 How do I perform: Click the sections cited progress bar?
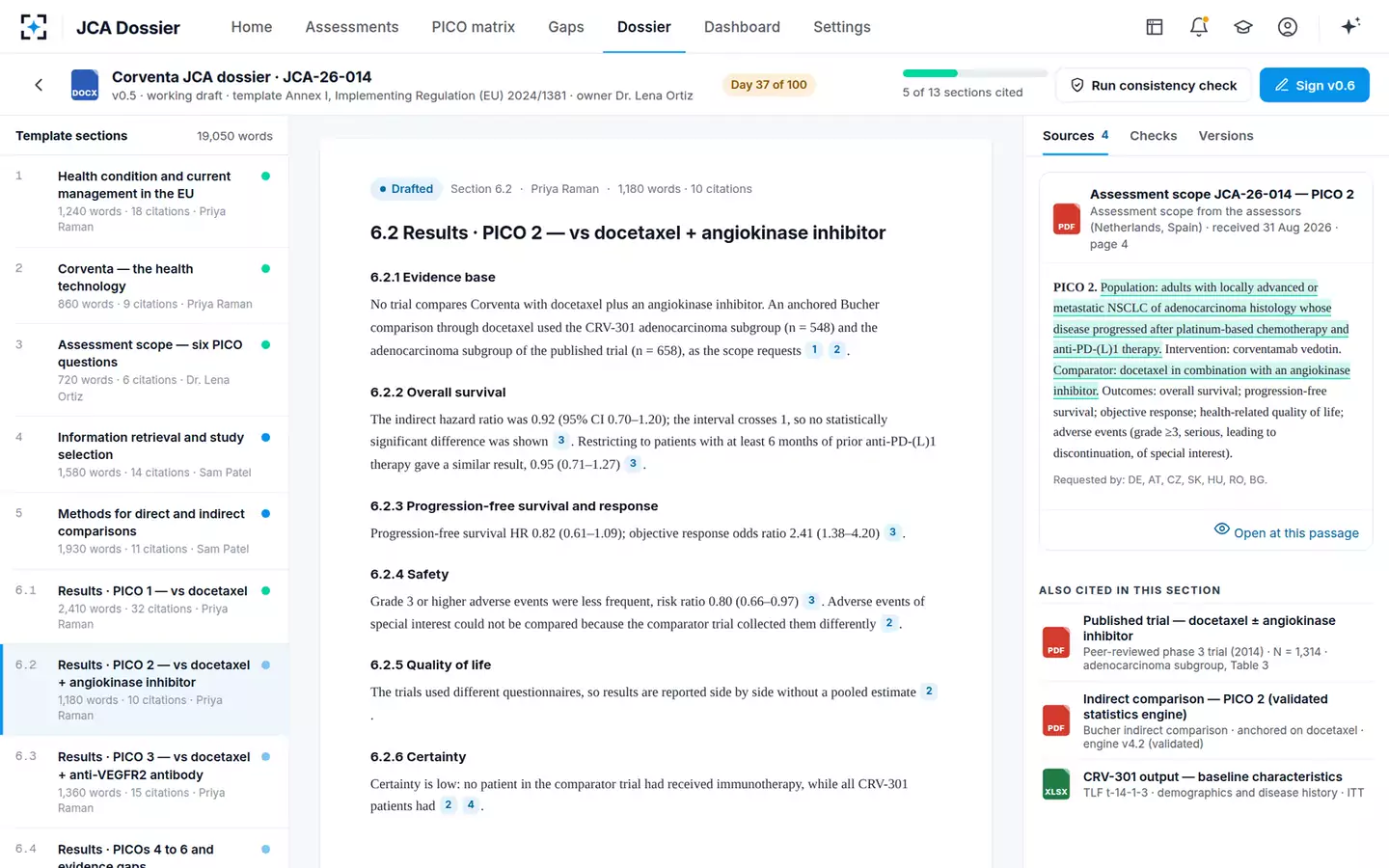click(x=975, y=73)
